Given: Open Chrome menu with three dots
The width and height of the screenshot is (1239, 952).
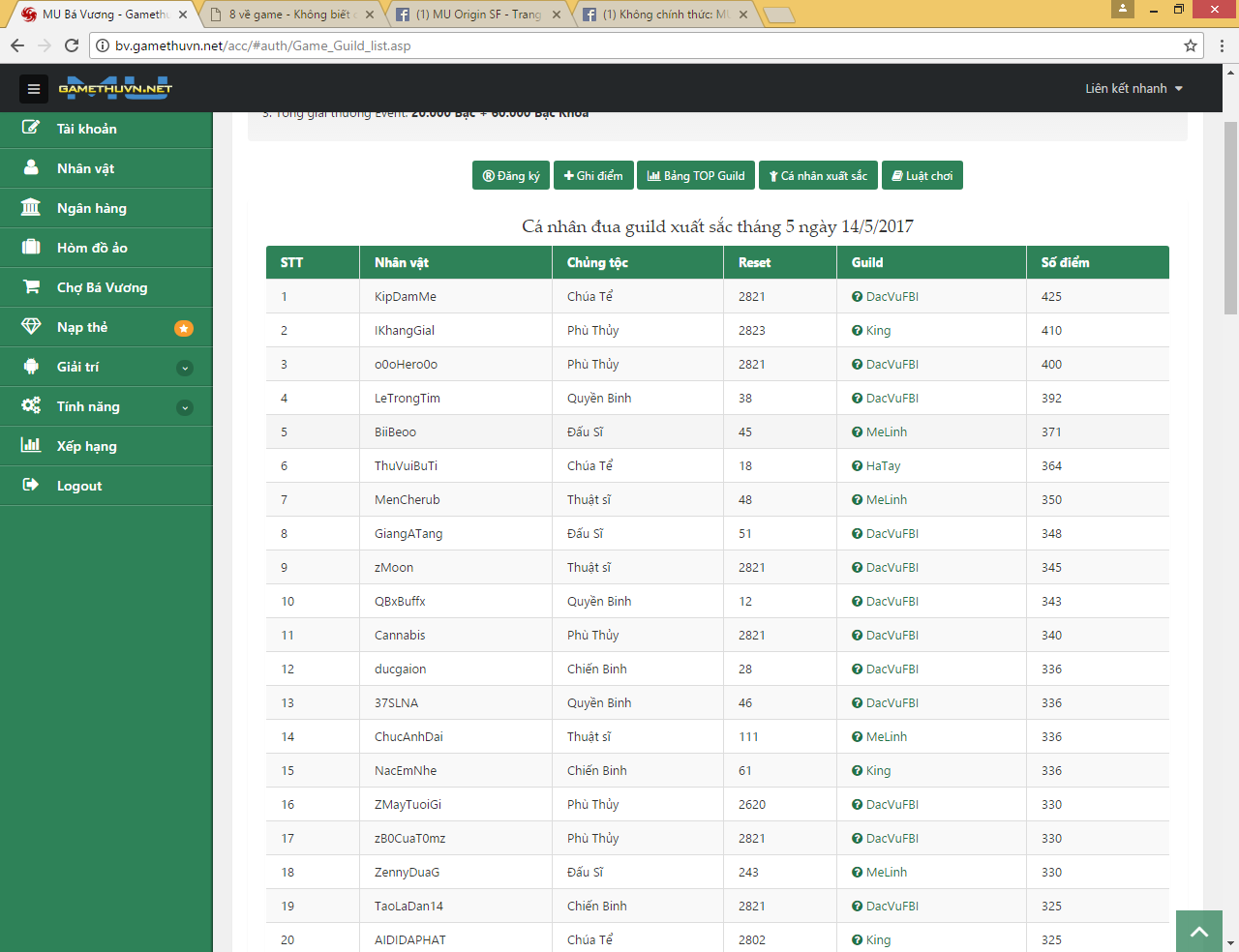Looking at the screenshot, I should [x=1222, y=45].
